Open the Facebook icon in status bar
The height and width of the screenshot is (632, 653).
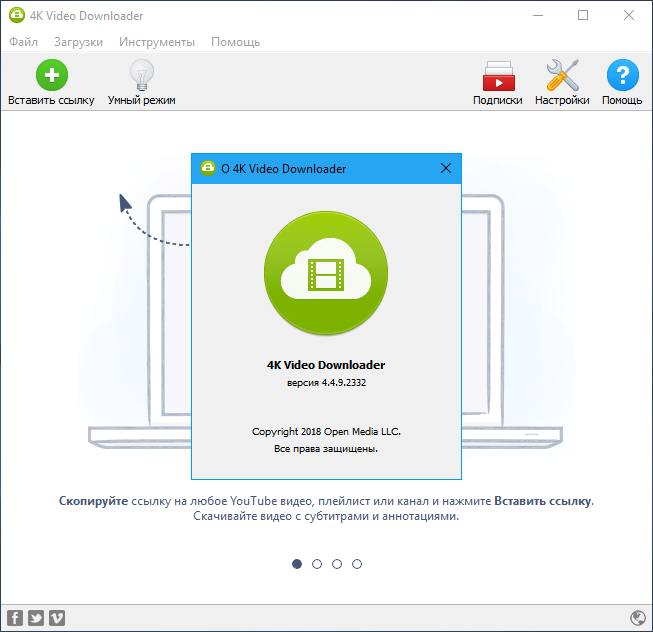pyautogui.click(x=15, y=618)
